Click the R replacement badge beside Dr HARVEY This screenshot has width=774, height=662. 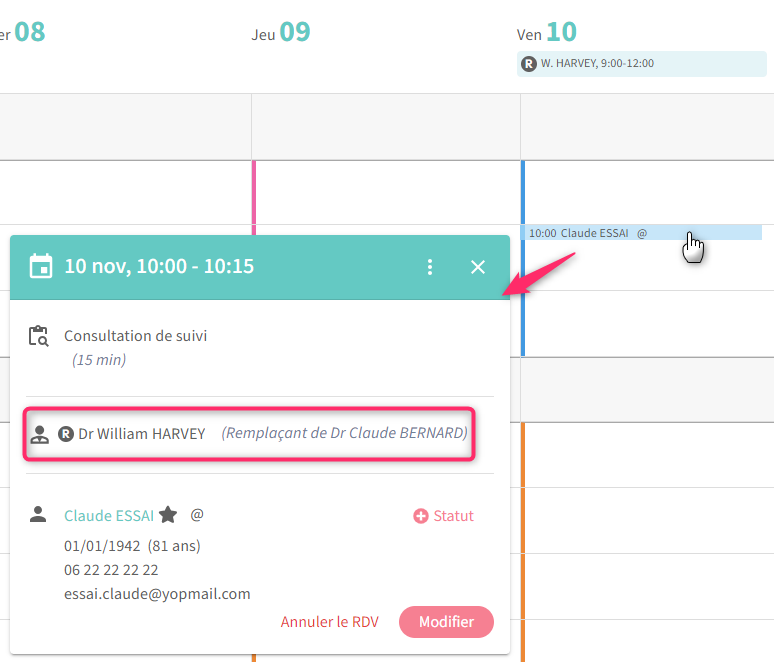[66, 434]
